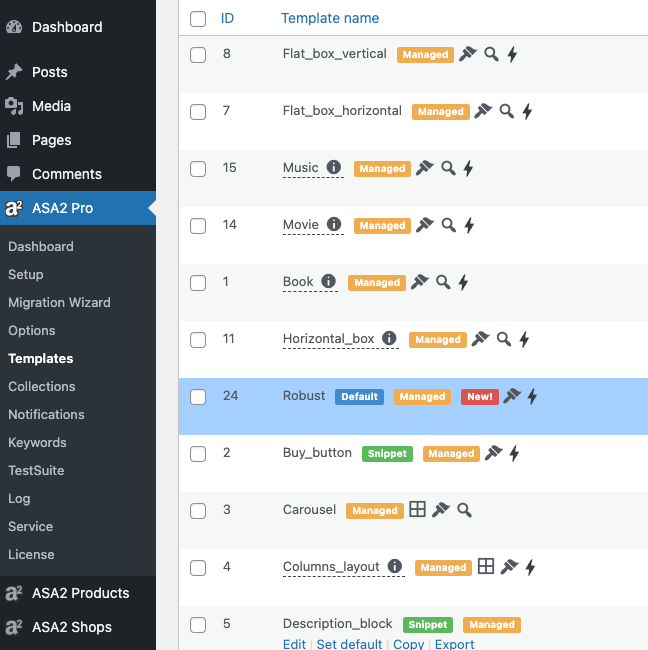
Task: Open Comments in the admin sidebar
Action: pyautogui.click(x=78, y=174)
